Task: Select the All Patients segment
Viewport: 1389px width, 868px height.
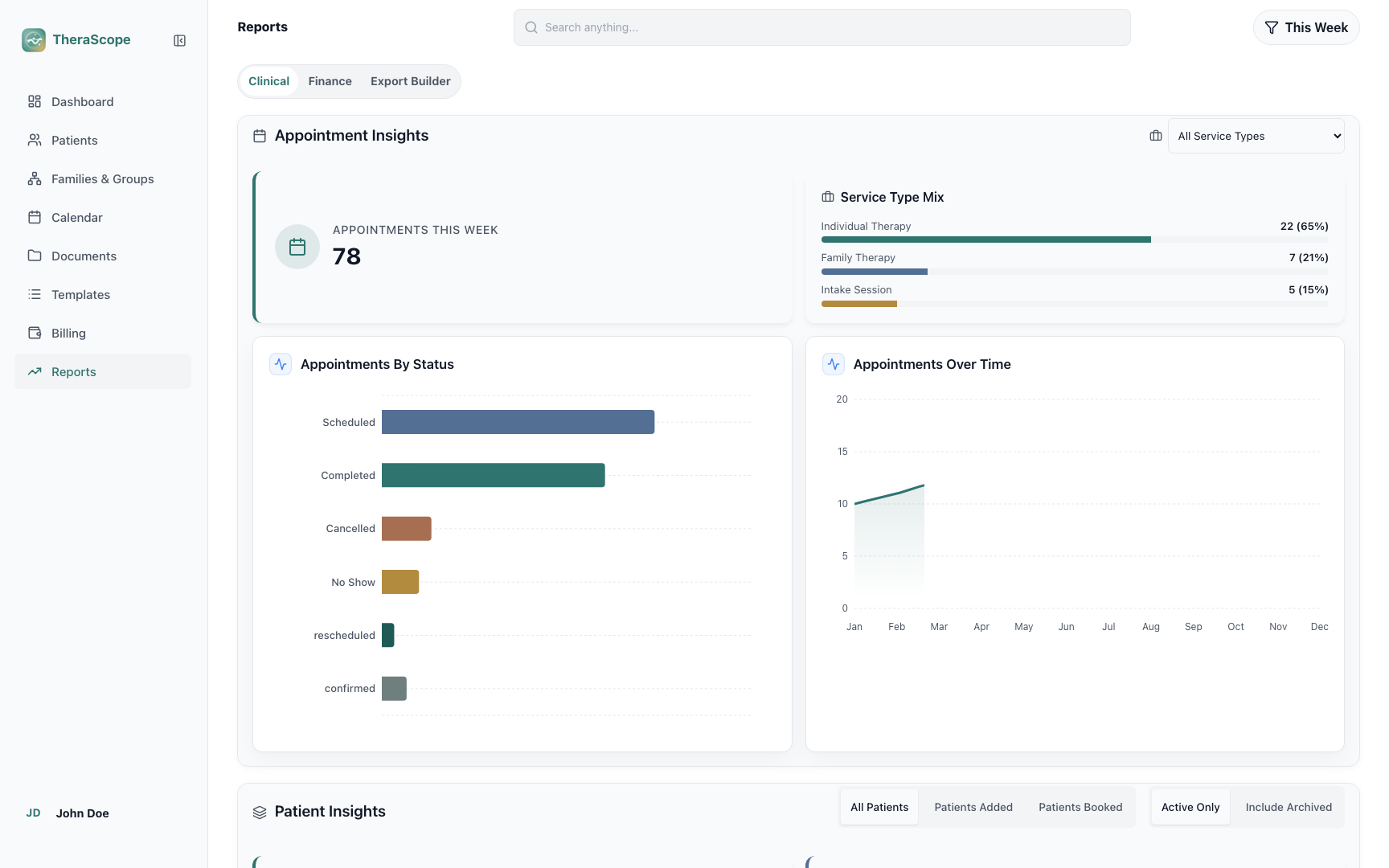Action: 879,807
